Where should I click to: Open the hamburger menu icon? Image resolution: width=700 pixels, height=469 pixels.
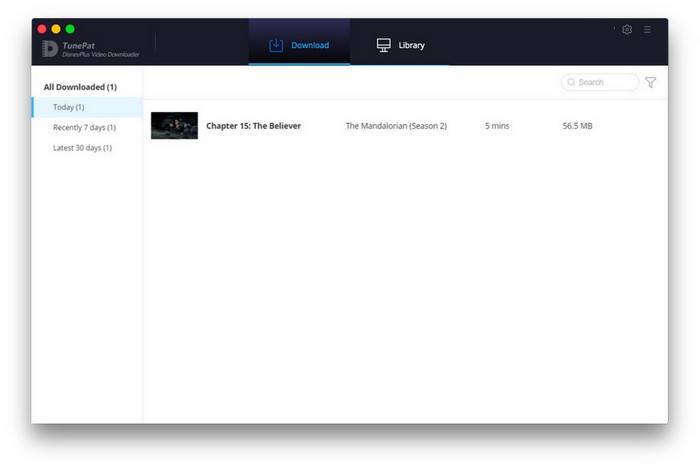(647, 29)
